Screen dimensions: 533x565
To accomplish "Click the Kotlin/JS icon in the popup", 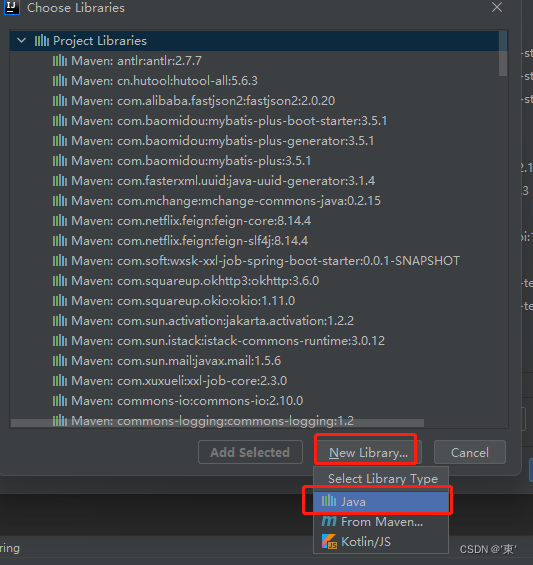I will coord(329,541).
